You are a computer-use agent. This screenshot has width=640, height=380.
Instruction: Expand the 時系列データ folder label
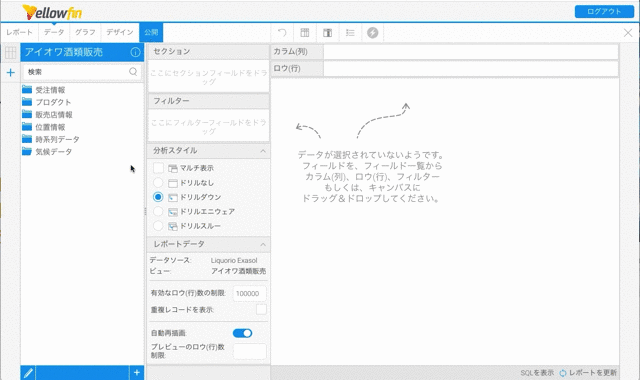(x=57, y=140)
